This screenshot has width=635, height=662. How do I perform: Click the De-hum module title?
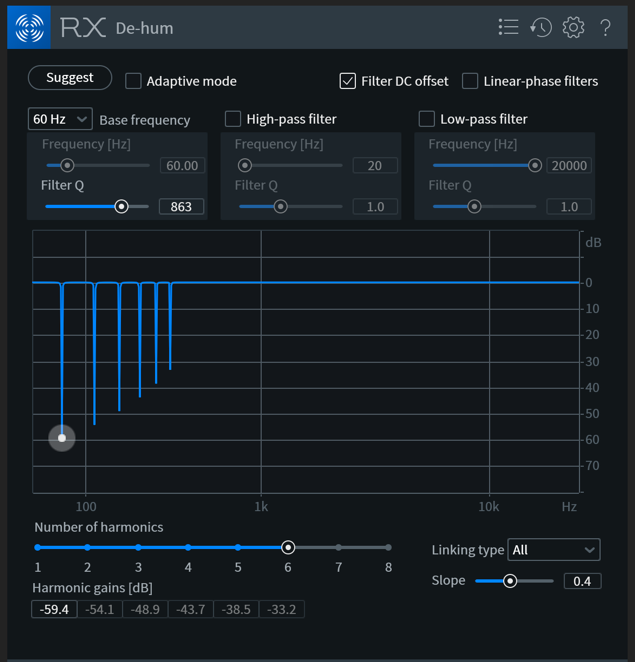point(144,28)
